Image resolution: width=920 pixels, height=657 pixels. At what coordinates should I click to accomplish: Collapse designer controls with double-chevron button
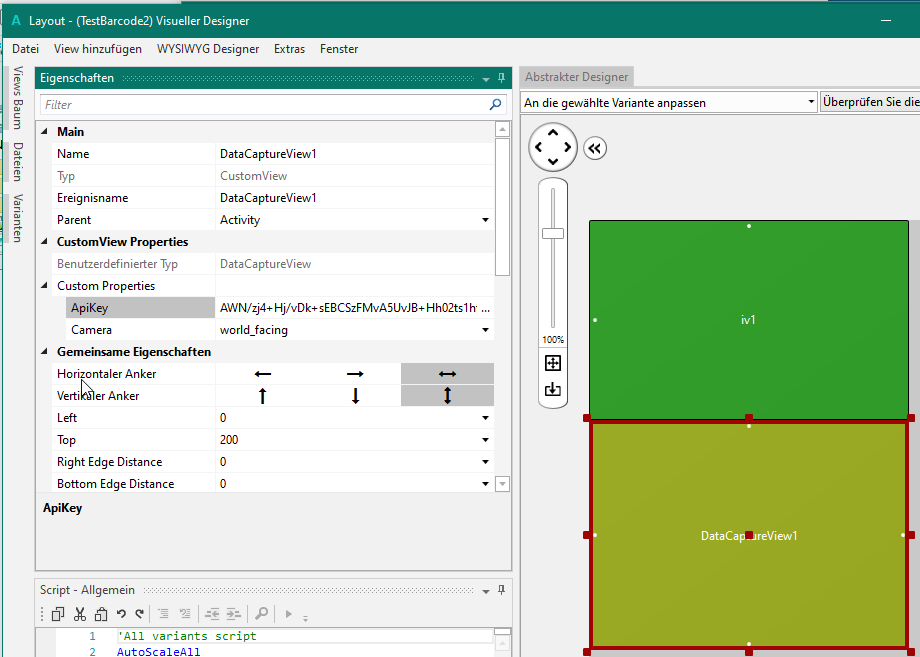[595, 148]
